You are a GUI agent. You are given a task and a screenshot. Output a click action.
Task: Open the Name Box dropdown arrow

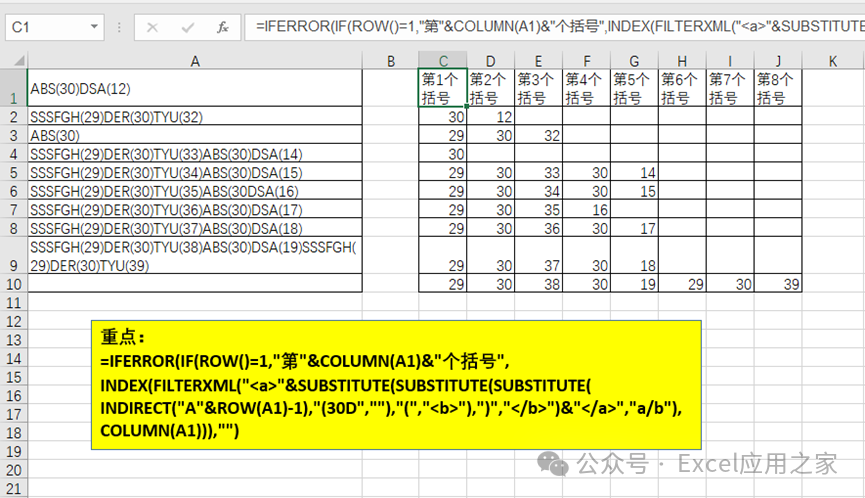94,26
